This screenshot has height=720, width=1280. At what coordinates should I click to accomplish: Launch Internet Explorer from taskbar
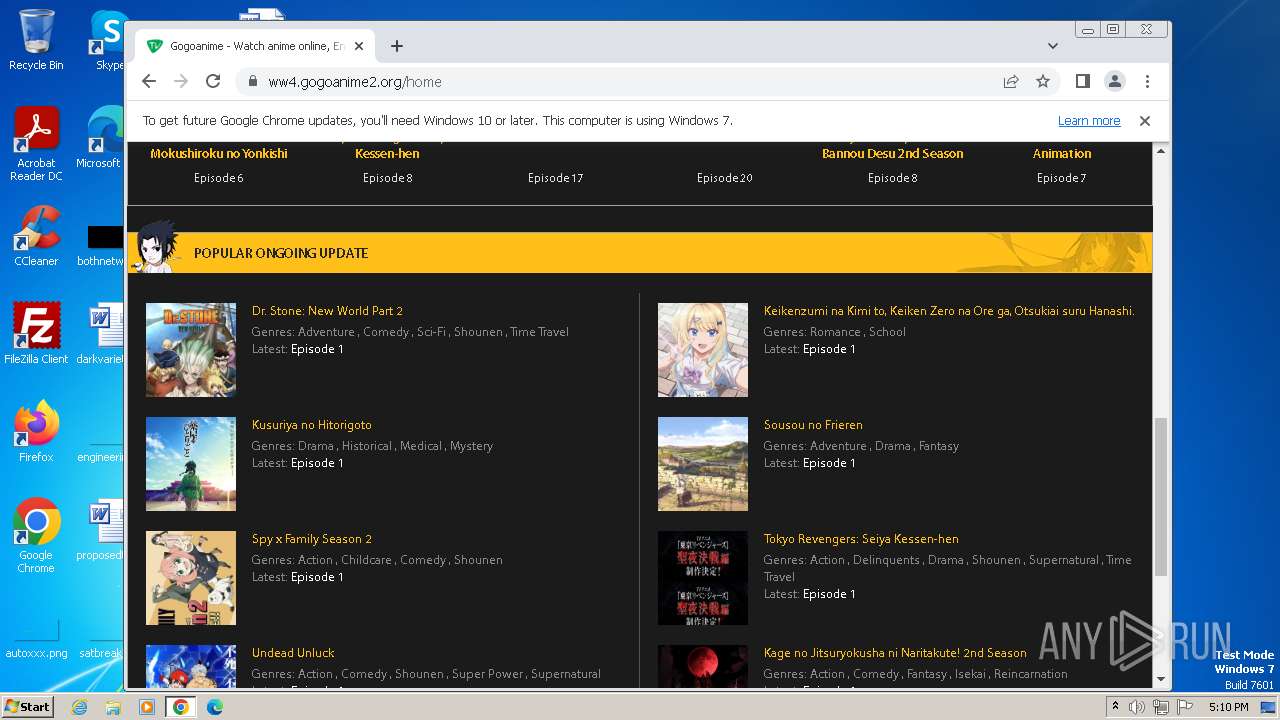coord(79,707)
